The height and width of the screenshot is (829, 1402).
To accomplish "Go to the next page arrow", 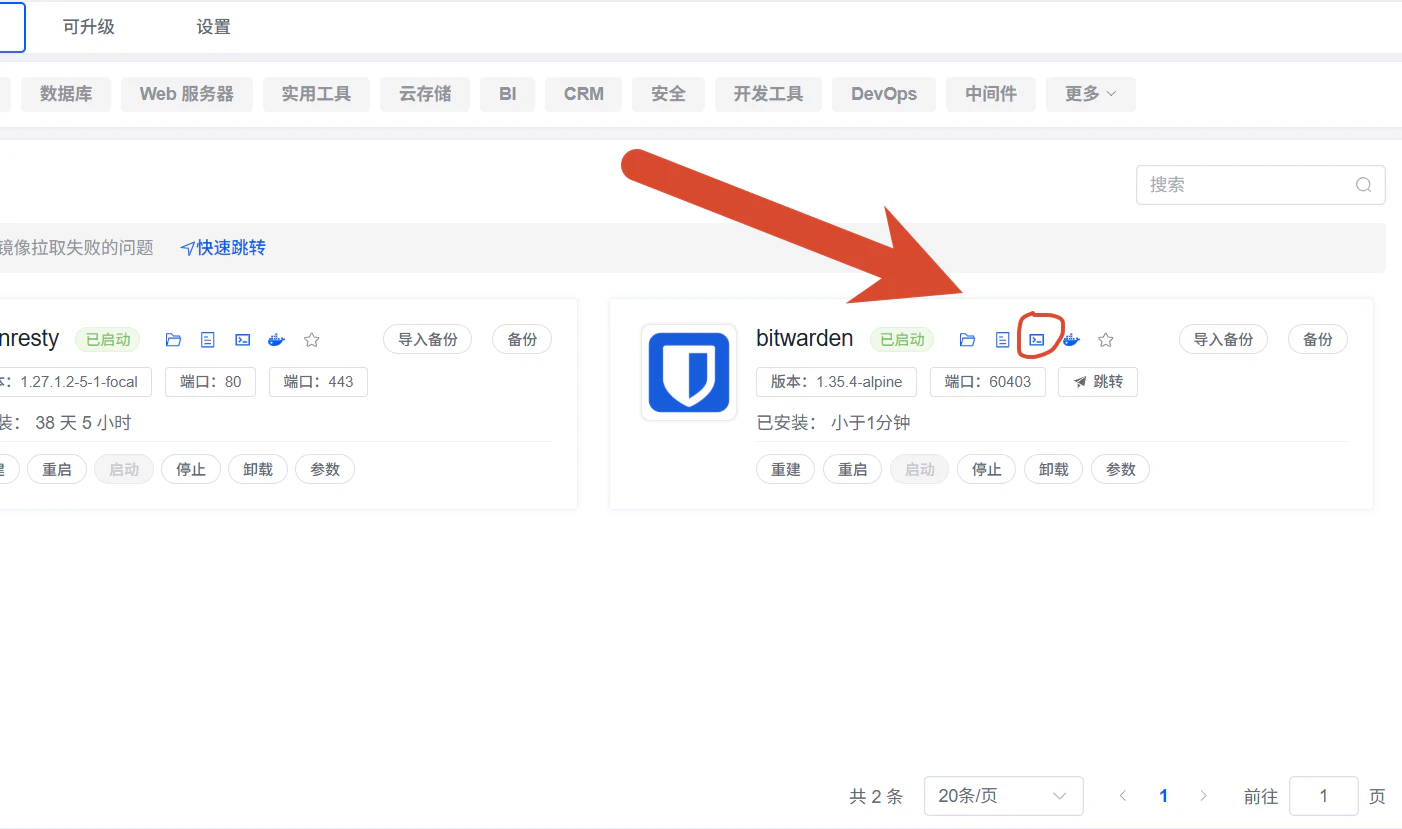I will [x=1203, y=796].
